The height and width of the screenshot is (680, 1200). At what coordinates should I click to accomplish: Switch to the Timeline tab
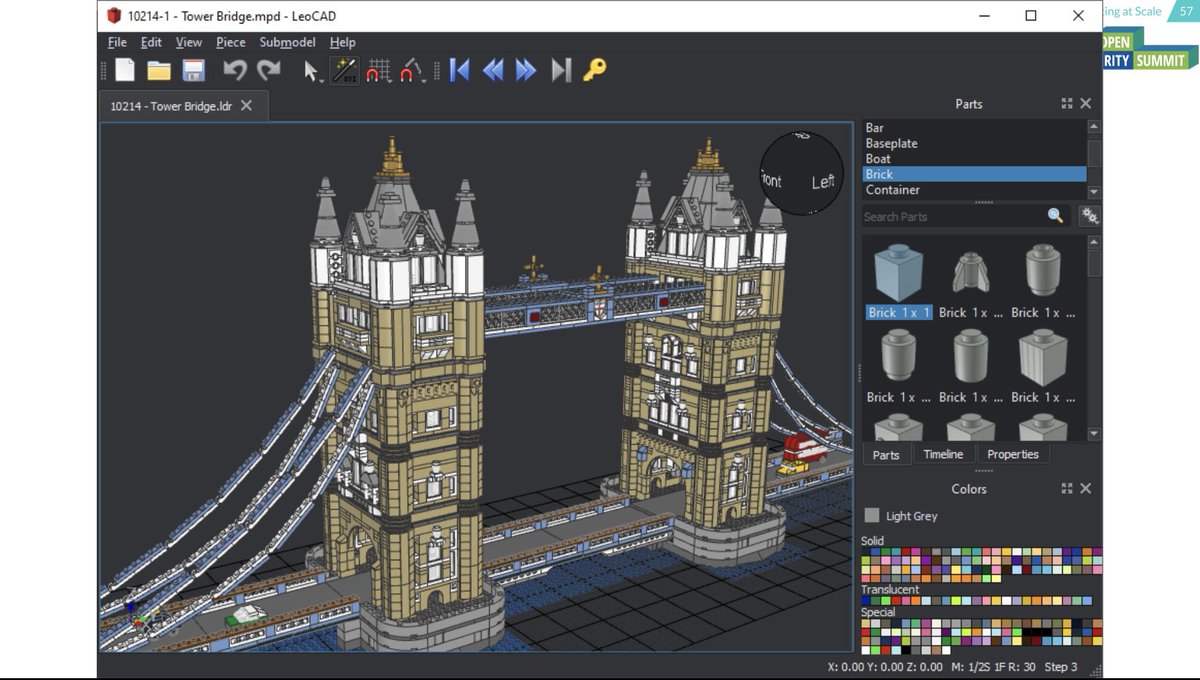click(943, 454)
